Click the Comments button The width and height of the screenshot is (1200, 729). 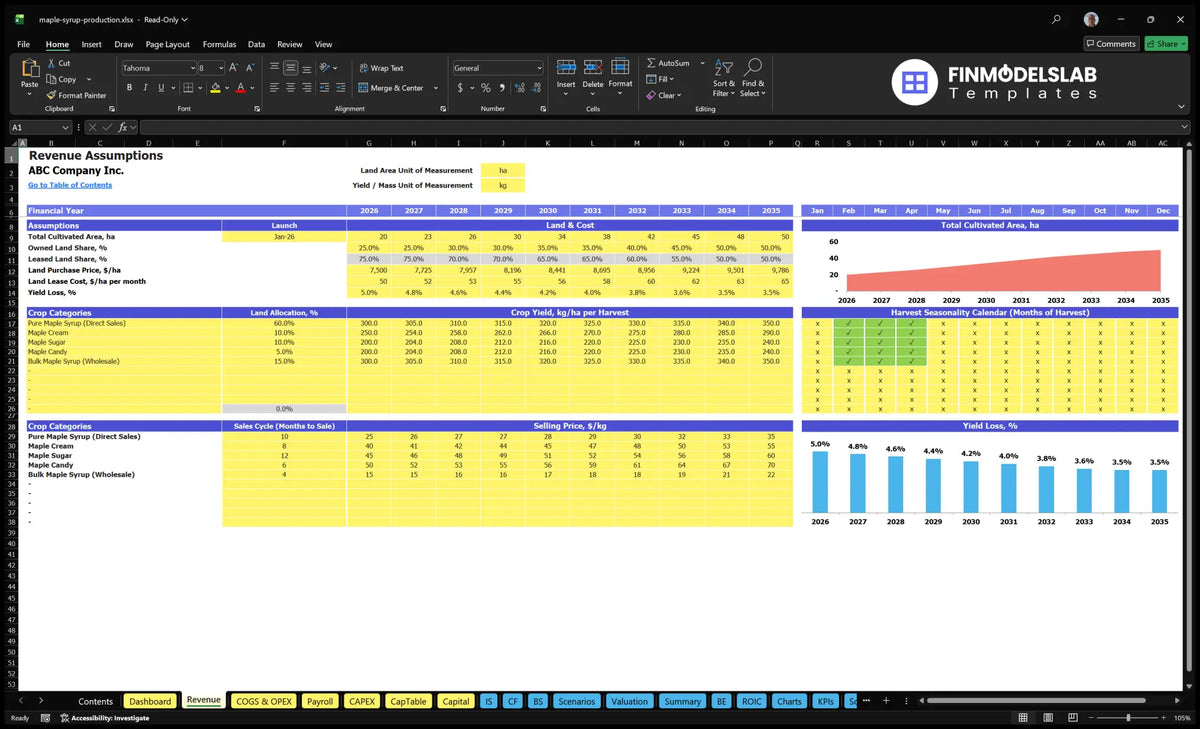click(1111, 44)
